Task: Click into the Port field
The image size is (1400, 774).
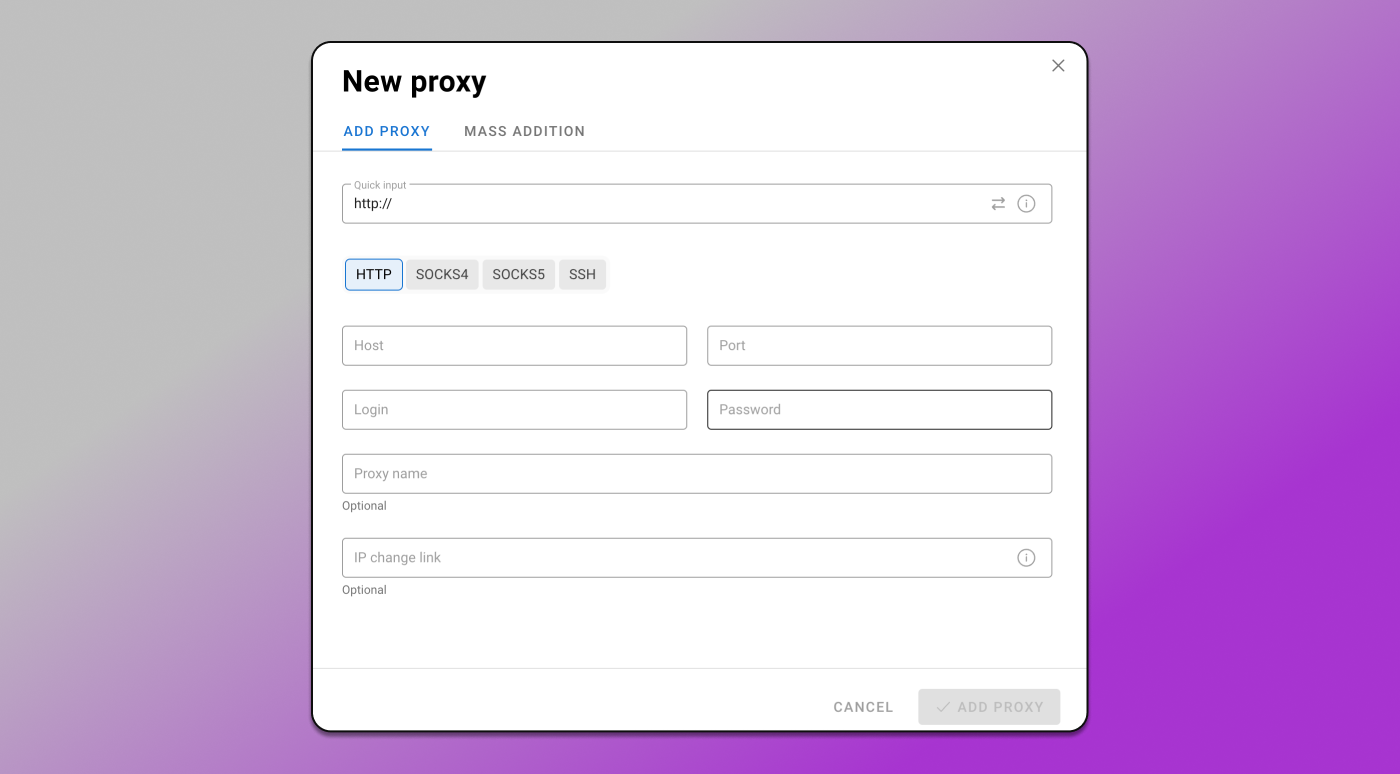Action: 879,345
